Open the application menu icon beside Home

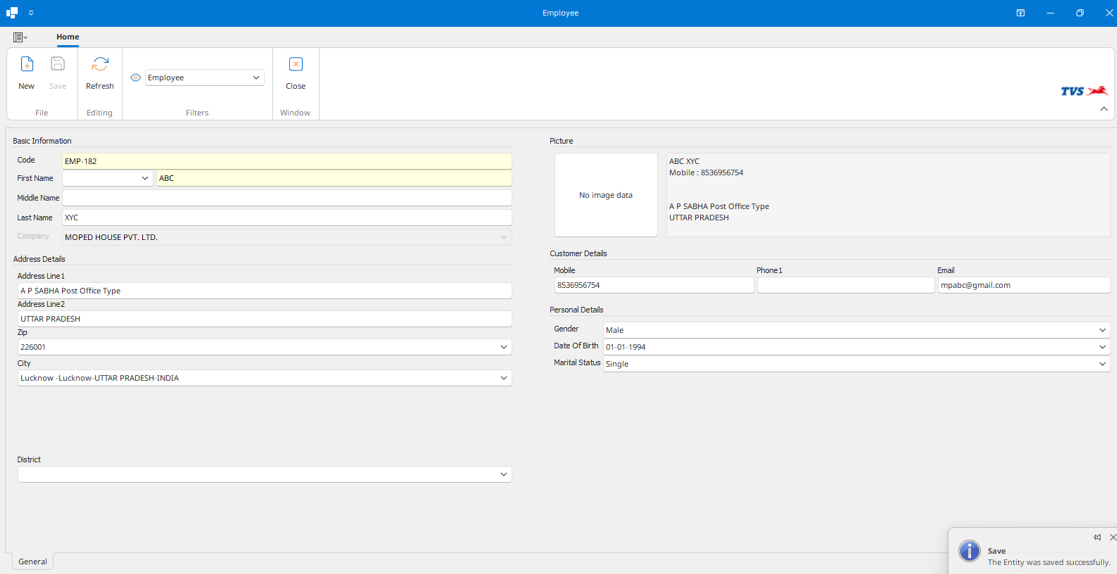(x=19, y=37)
